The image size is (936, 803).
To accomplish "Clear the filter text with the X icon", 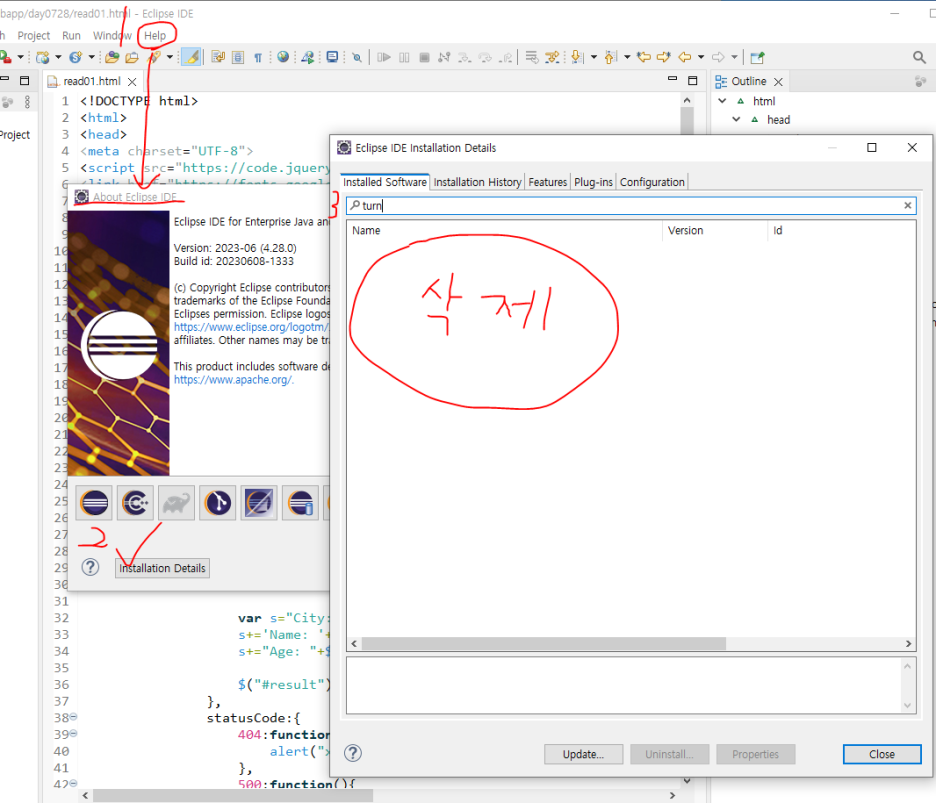I will click(x=907, y=205).
